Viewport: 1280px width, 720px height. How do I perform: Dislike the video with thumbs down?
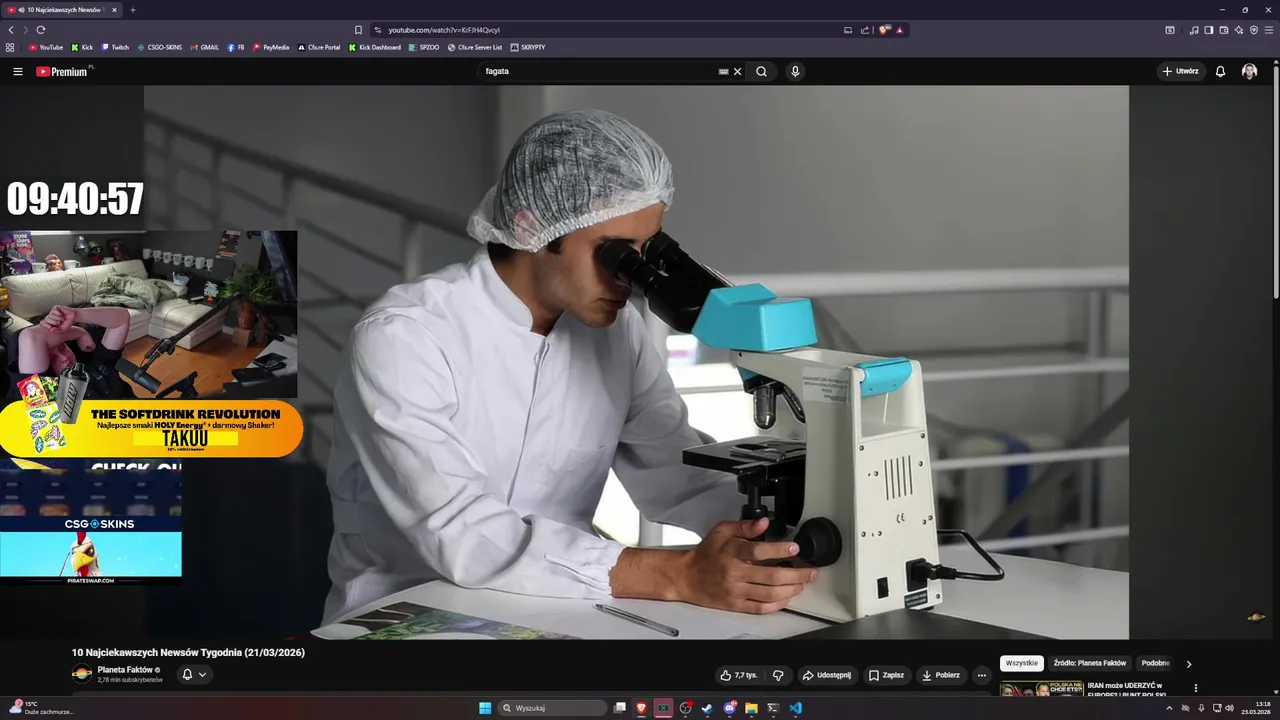pyautogui.click(x=778, y=675)
